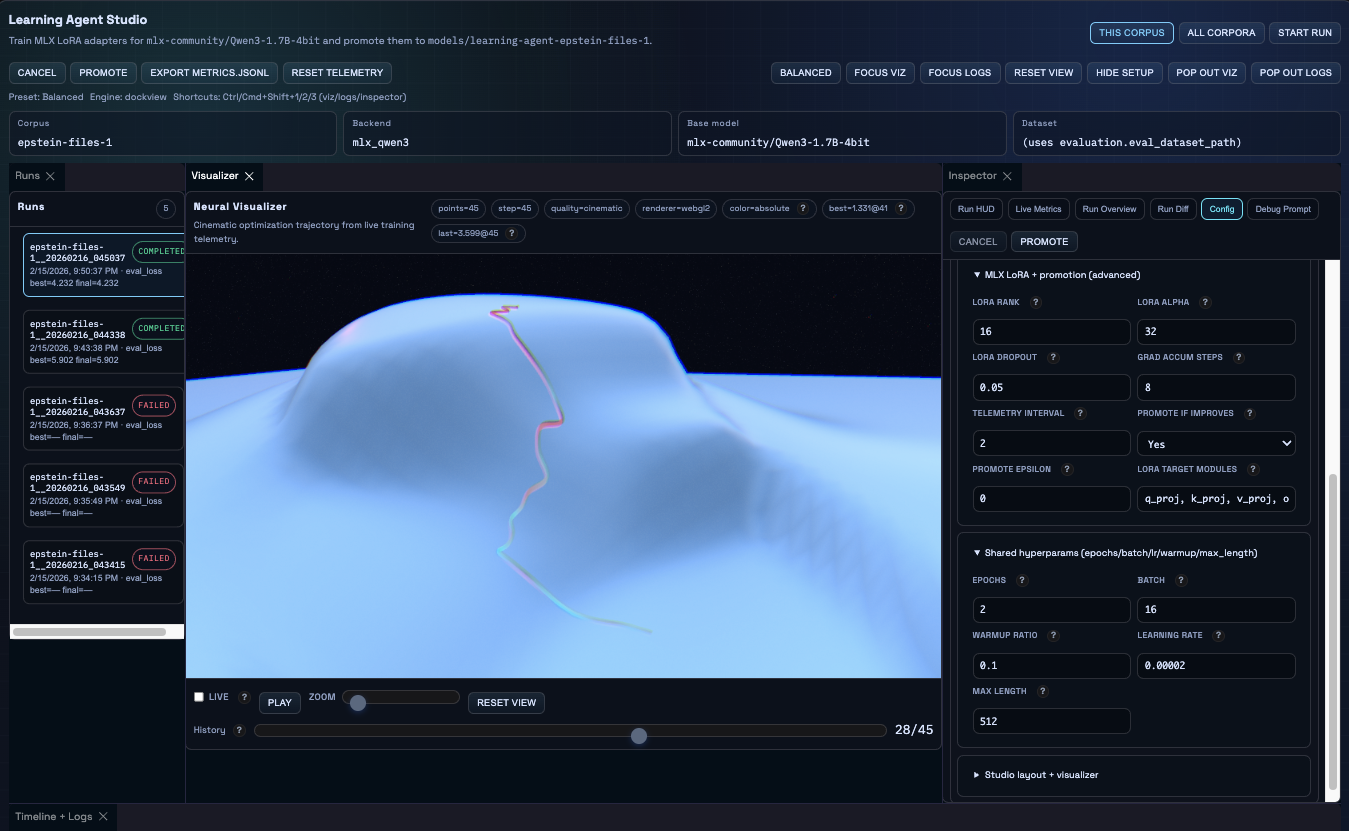Viewport: 1349px width, 831px height.
Task: Click the History slider handle
Action: 639,736
